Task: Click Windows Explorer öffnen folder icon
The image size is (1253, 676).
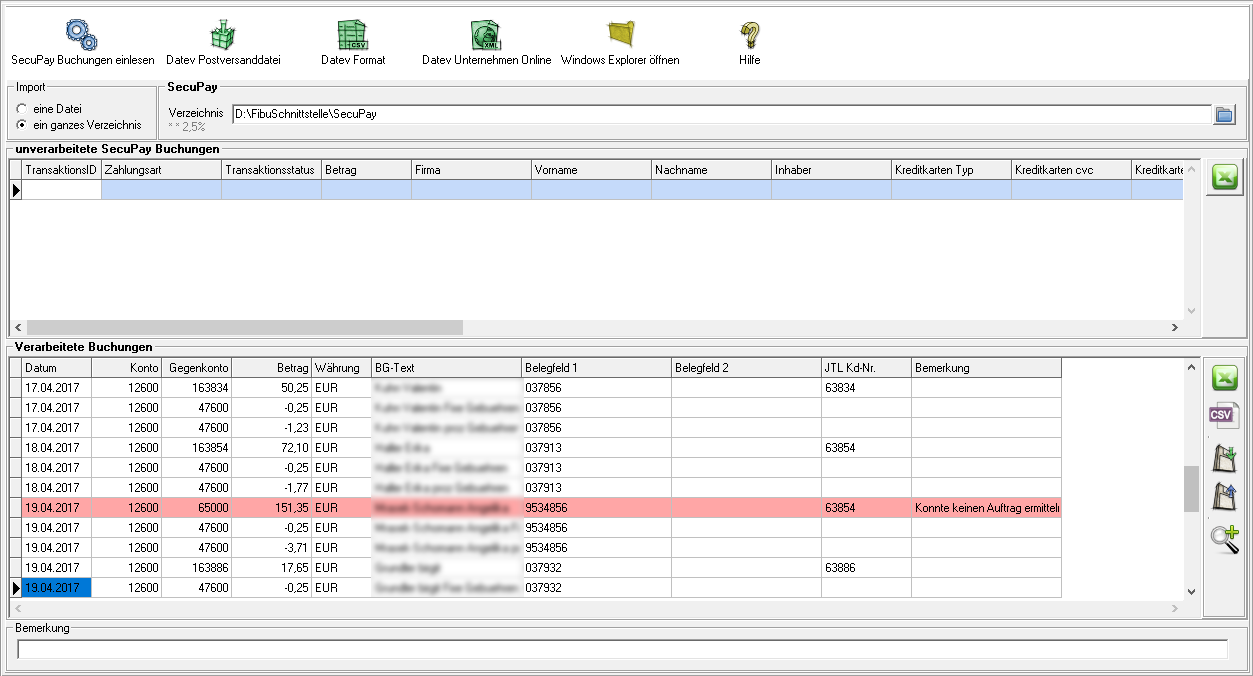Action: (620, 35)
